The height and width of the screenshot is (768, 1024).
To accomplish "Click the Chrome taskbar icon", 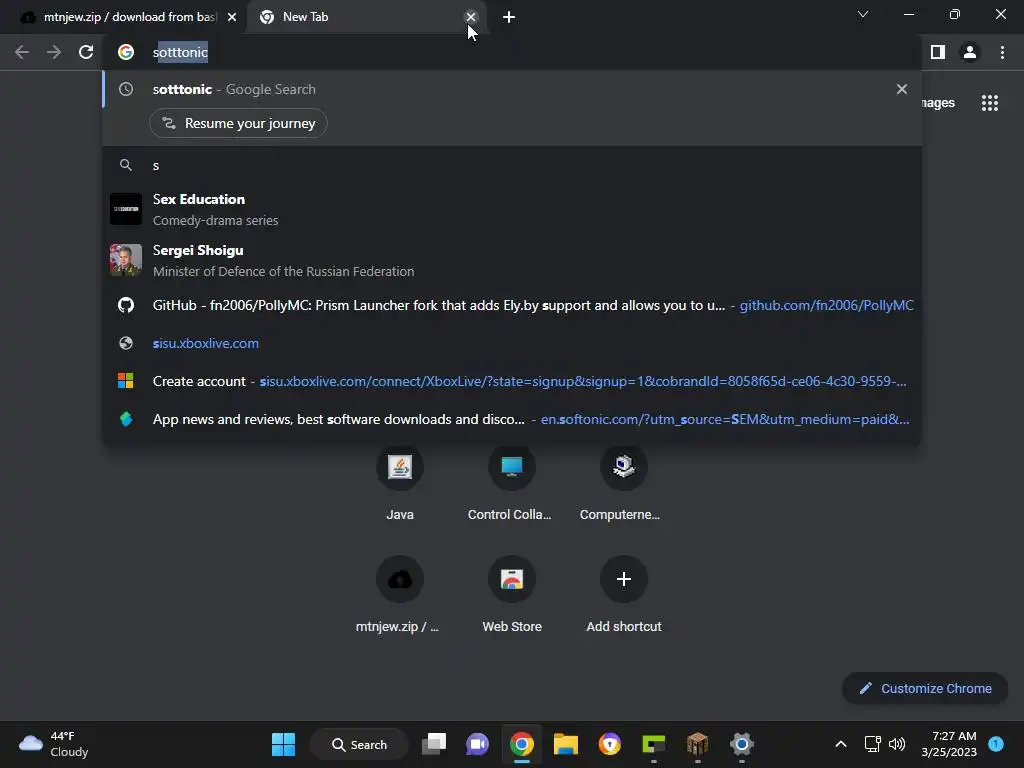I will pos(521,744).
